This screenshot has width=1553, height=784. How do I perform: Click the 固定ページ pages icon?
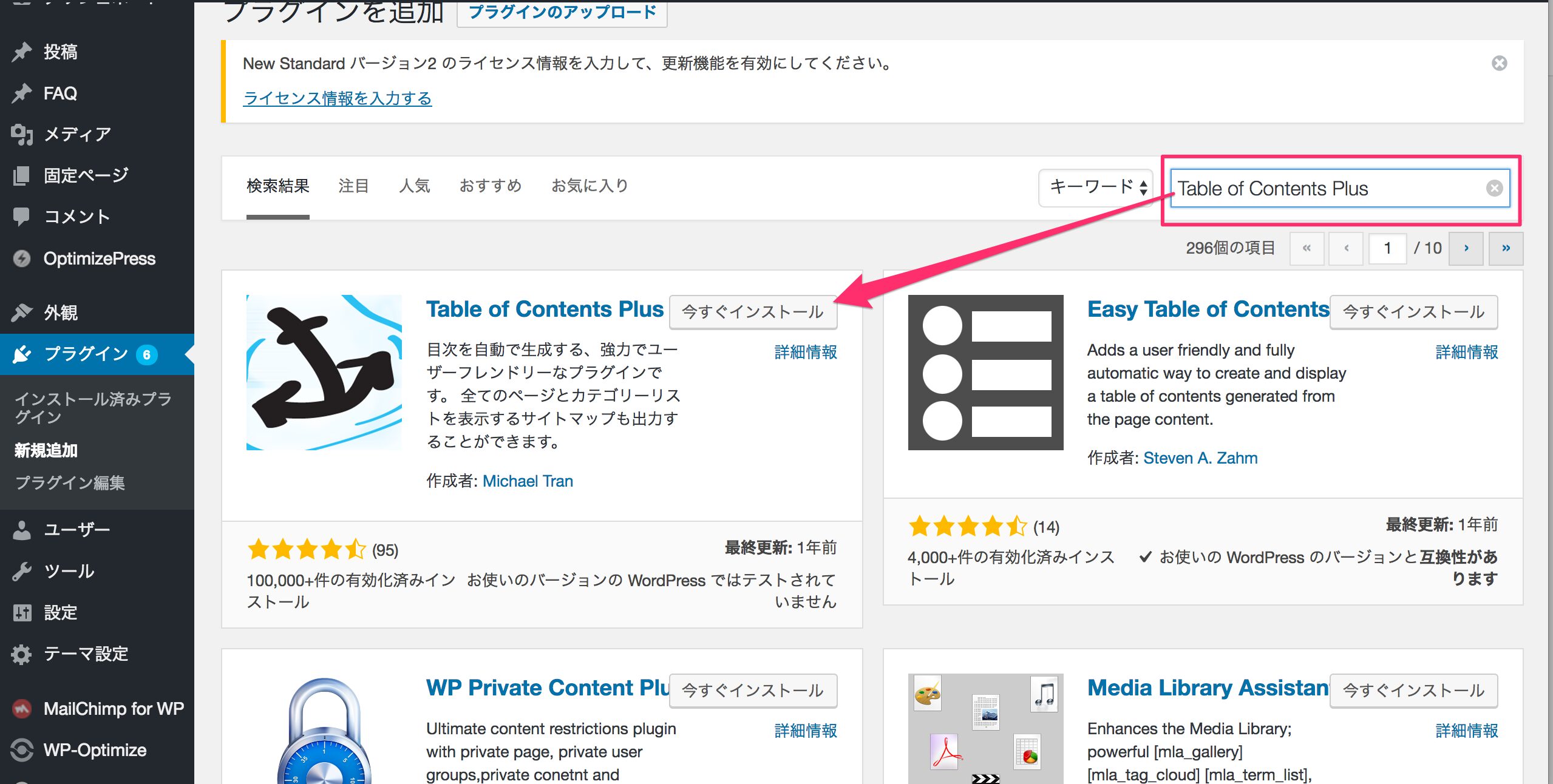22,175
